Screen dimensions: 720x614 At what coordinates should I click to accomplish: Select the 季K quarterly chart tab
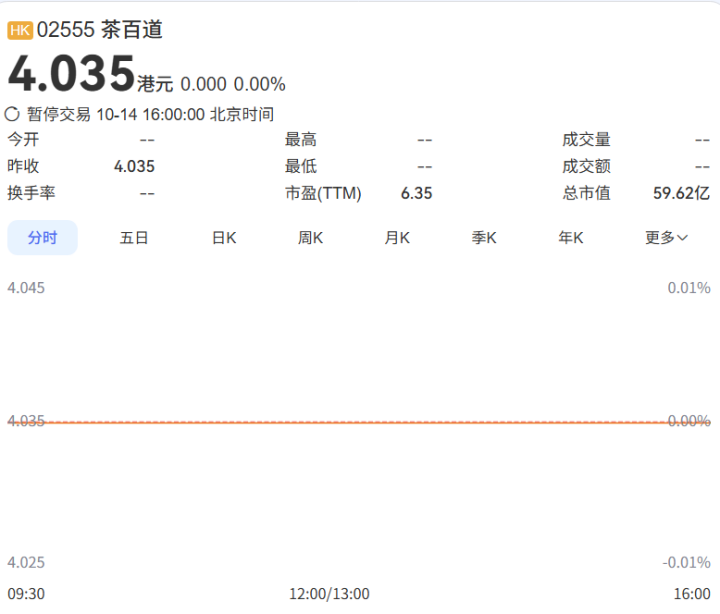click(484, 238)
